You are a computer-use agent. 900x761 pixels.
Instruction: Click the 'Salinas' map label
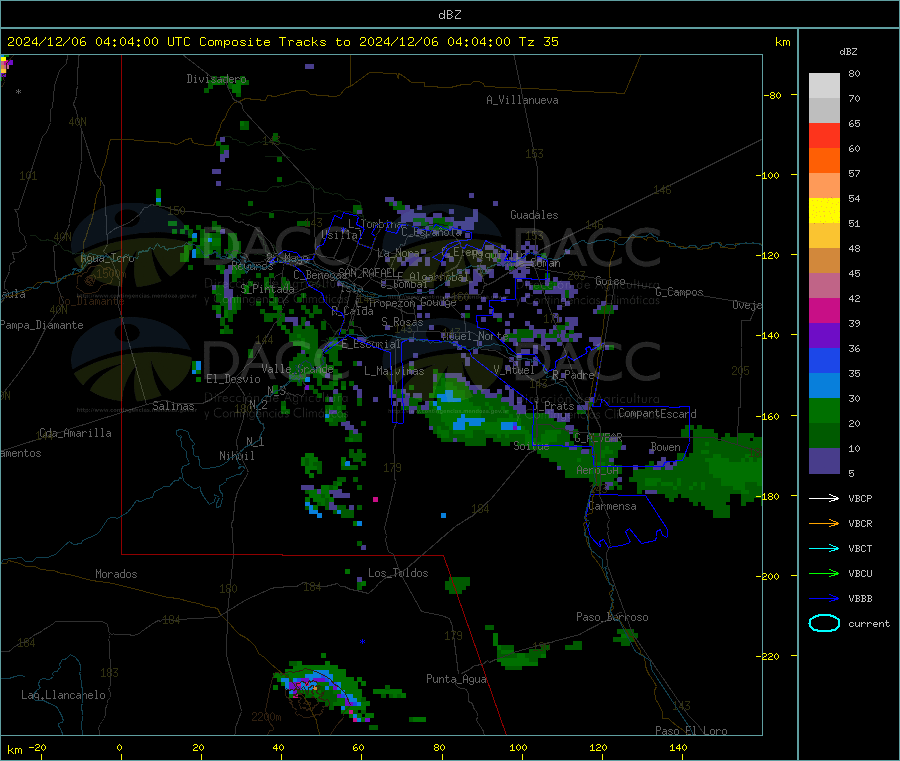(x=173, y=406)
